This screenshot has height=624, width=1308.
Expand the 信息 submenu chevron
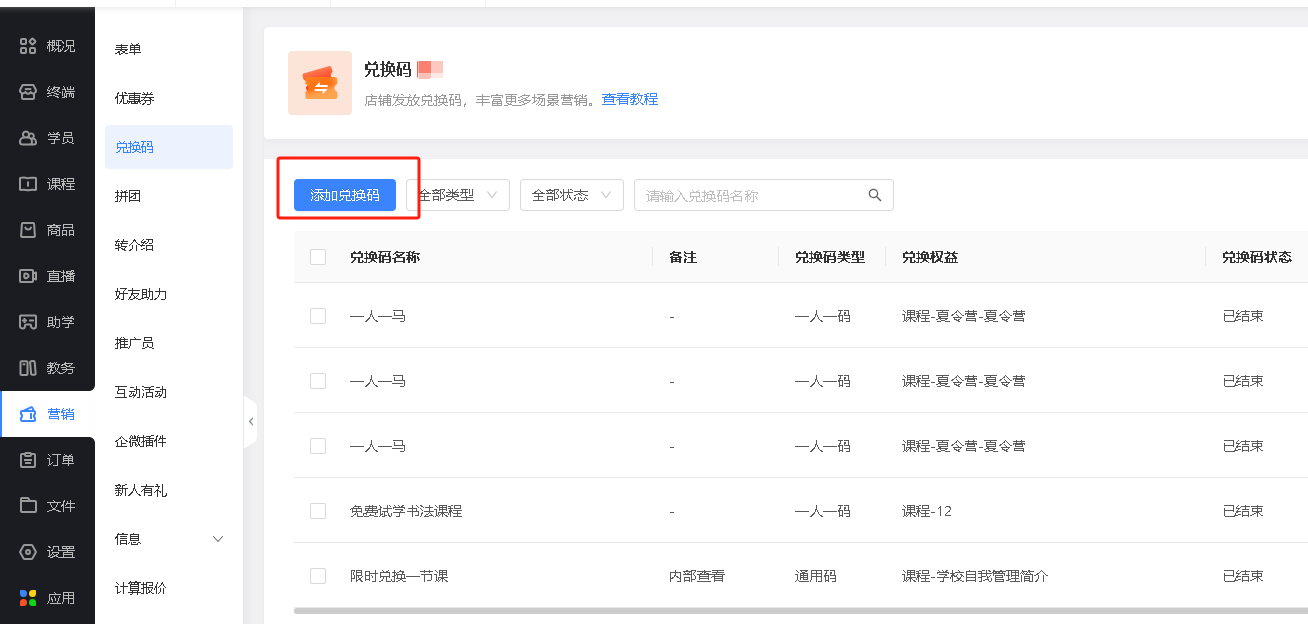click(219, 539)
